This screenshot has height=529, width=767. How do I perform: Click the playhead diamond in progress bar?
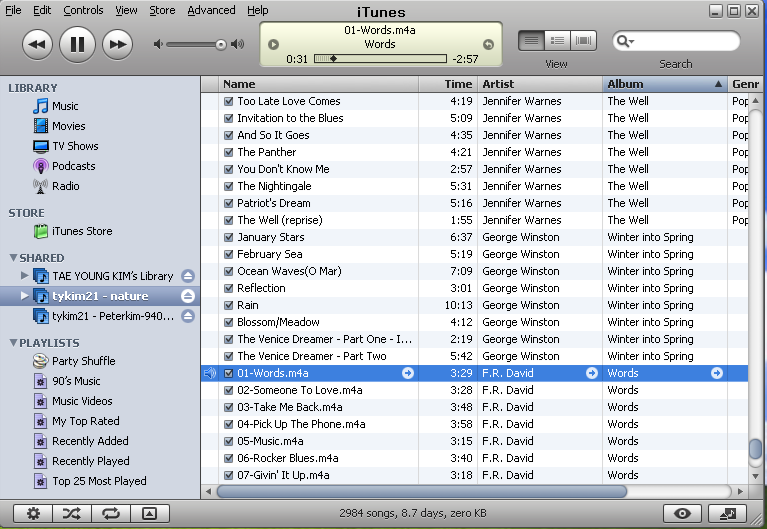coord(334,59)
